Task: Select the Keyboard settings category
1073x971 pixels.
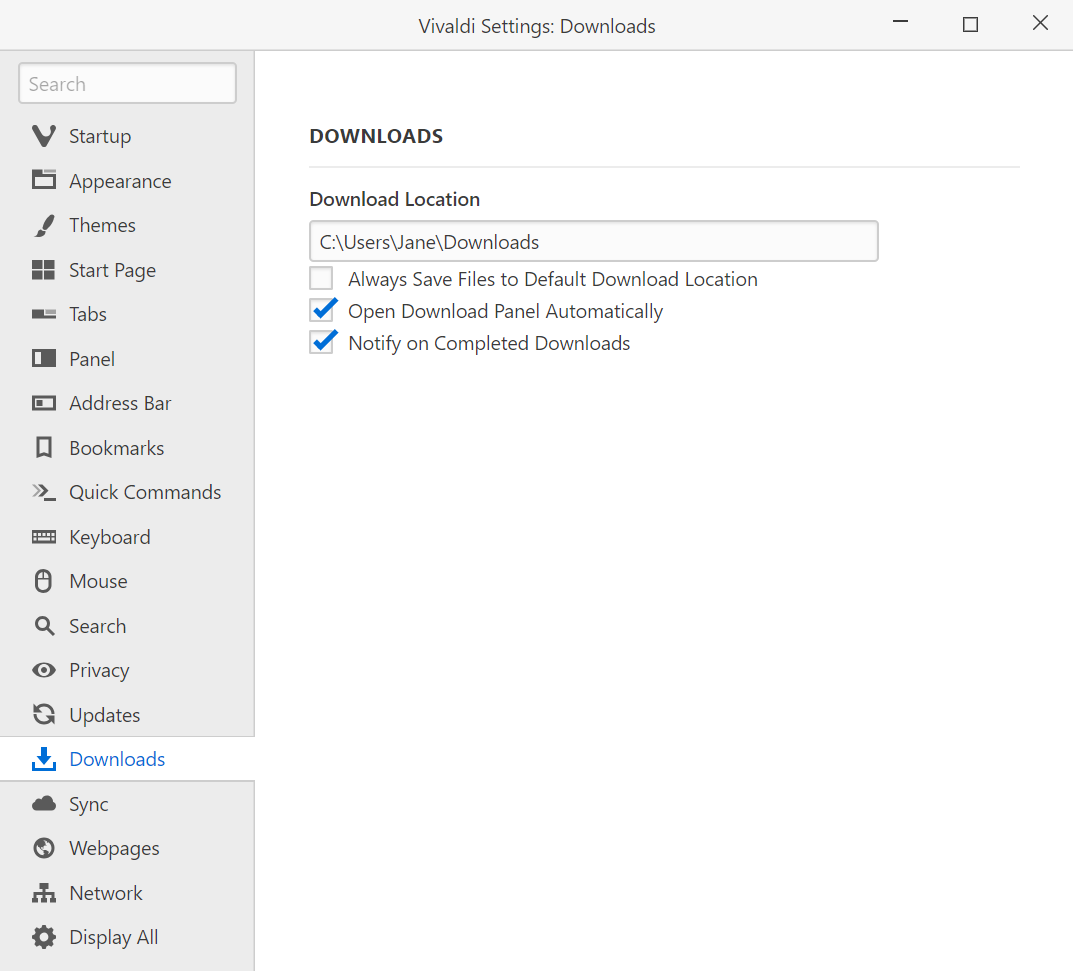Action: 109,537
